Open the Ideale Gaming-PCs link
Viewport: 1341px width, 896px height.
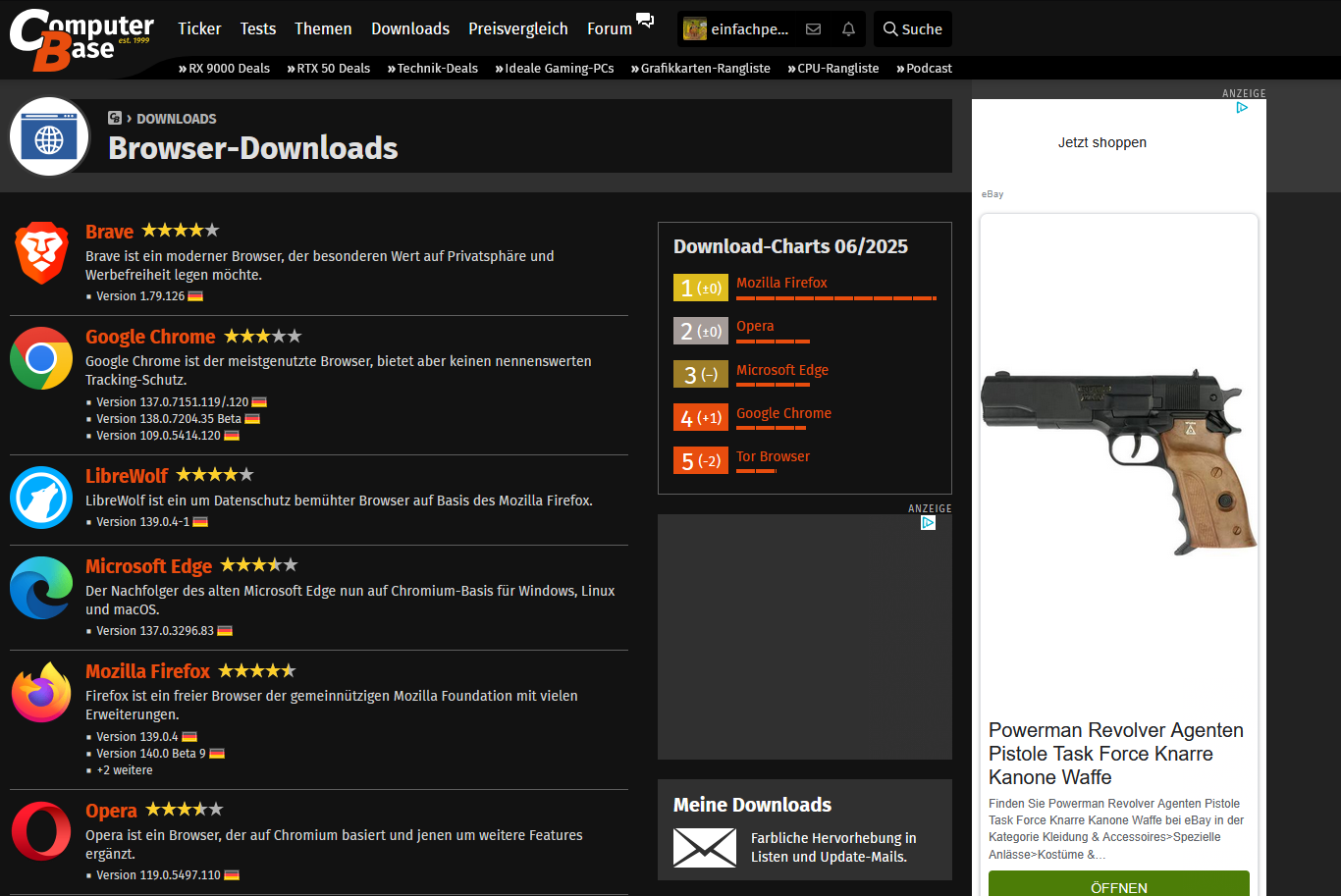[x=554, y=69]
